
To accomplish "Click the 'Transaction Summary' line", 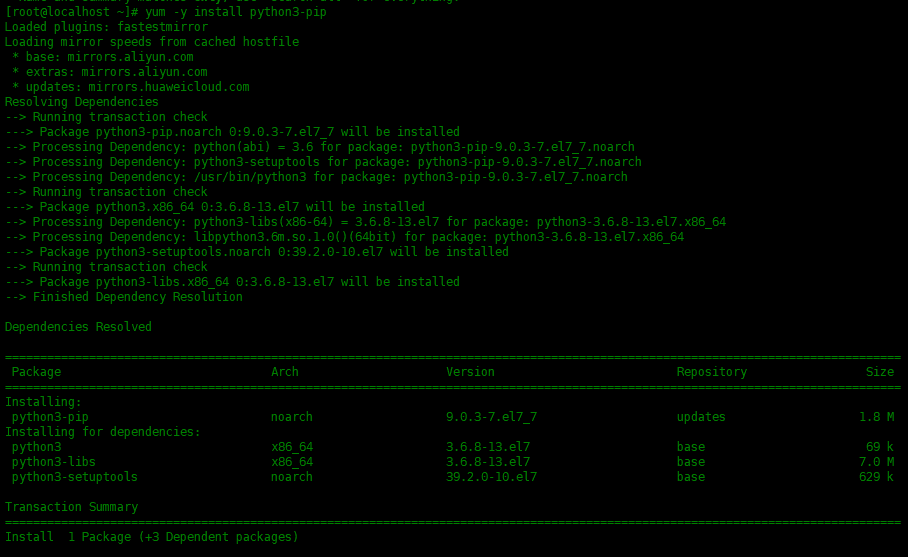I will 71,507.
